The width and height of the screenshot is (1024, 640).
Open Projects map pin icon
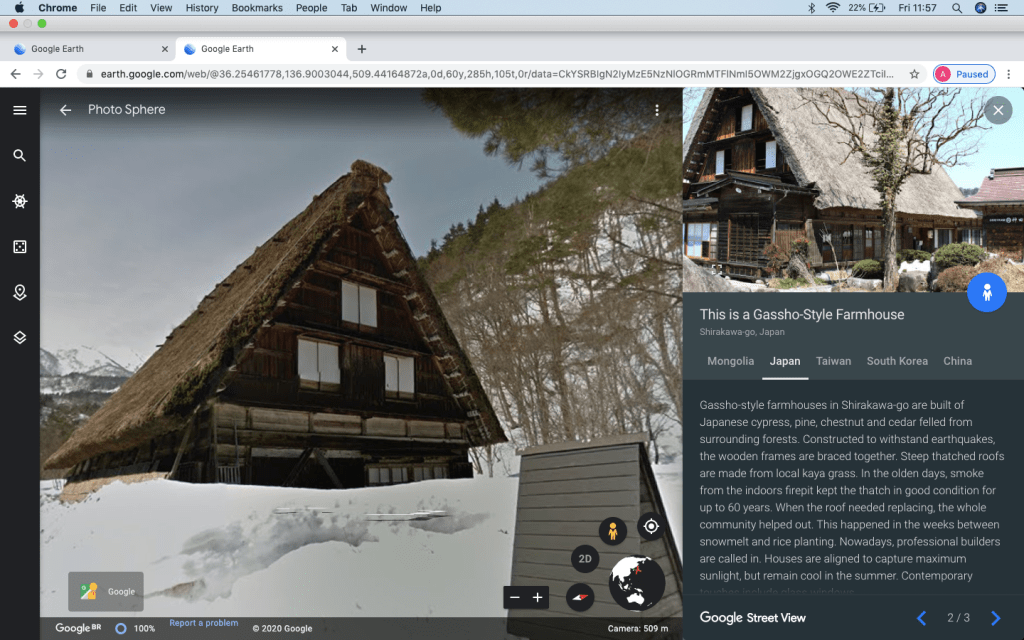click(x=19, y=292)
